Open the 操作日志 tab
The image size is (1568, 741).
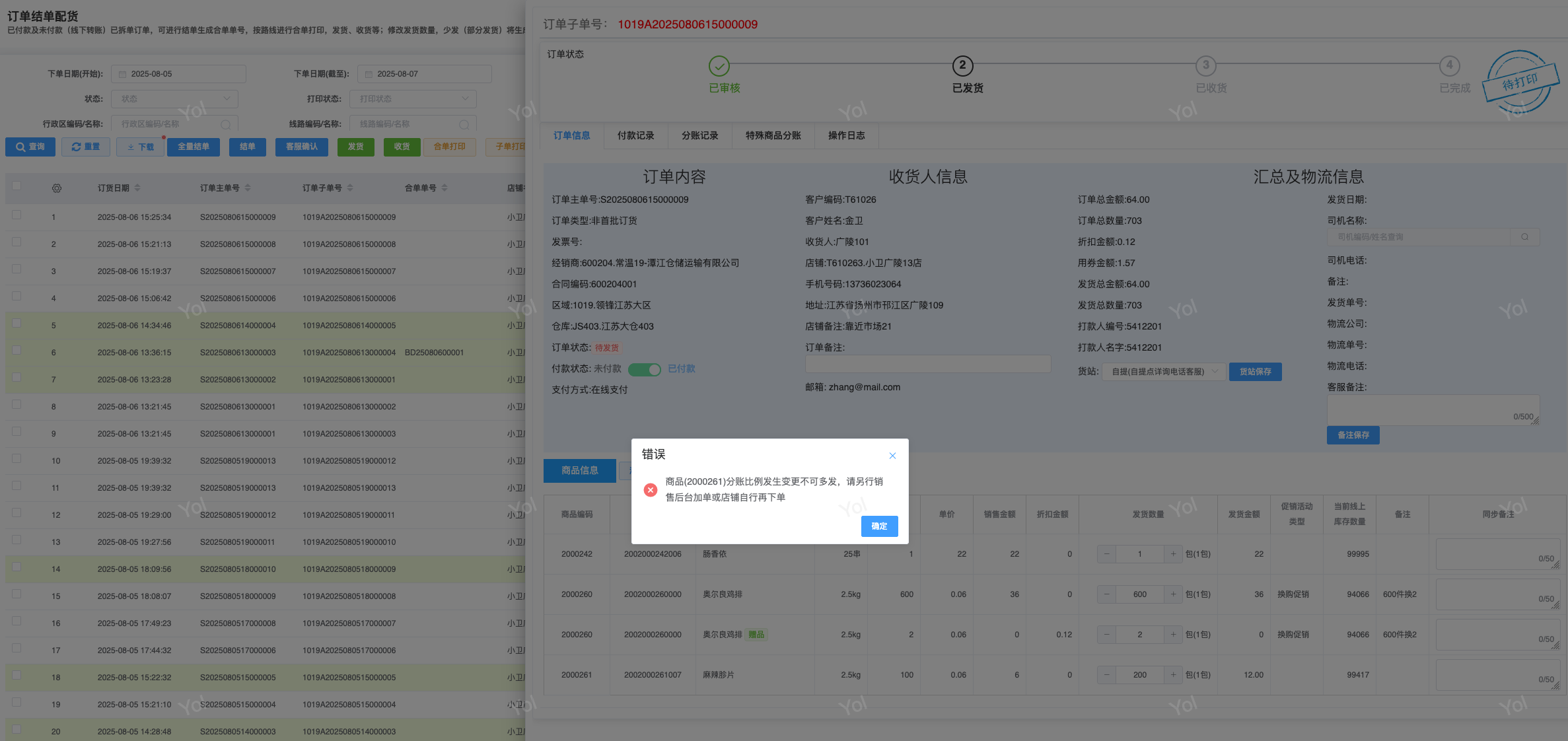coord(846,135)
